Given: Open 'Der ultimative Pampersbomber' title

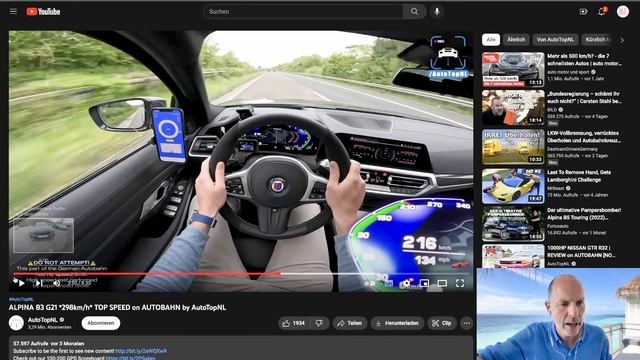Looking at the screenshot, I should 584,214.
